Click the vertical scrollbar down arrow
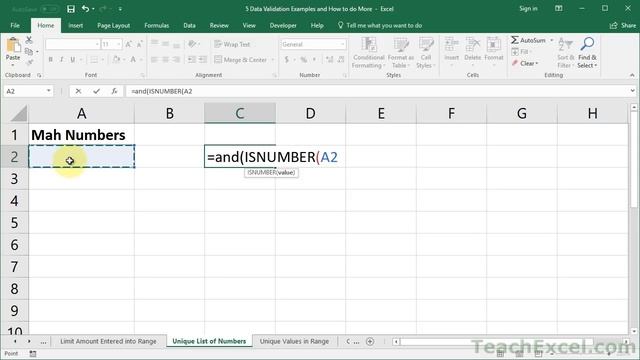Image resolution: width=640 pixels, height=360 pixels. [633, 331]
